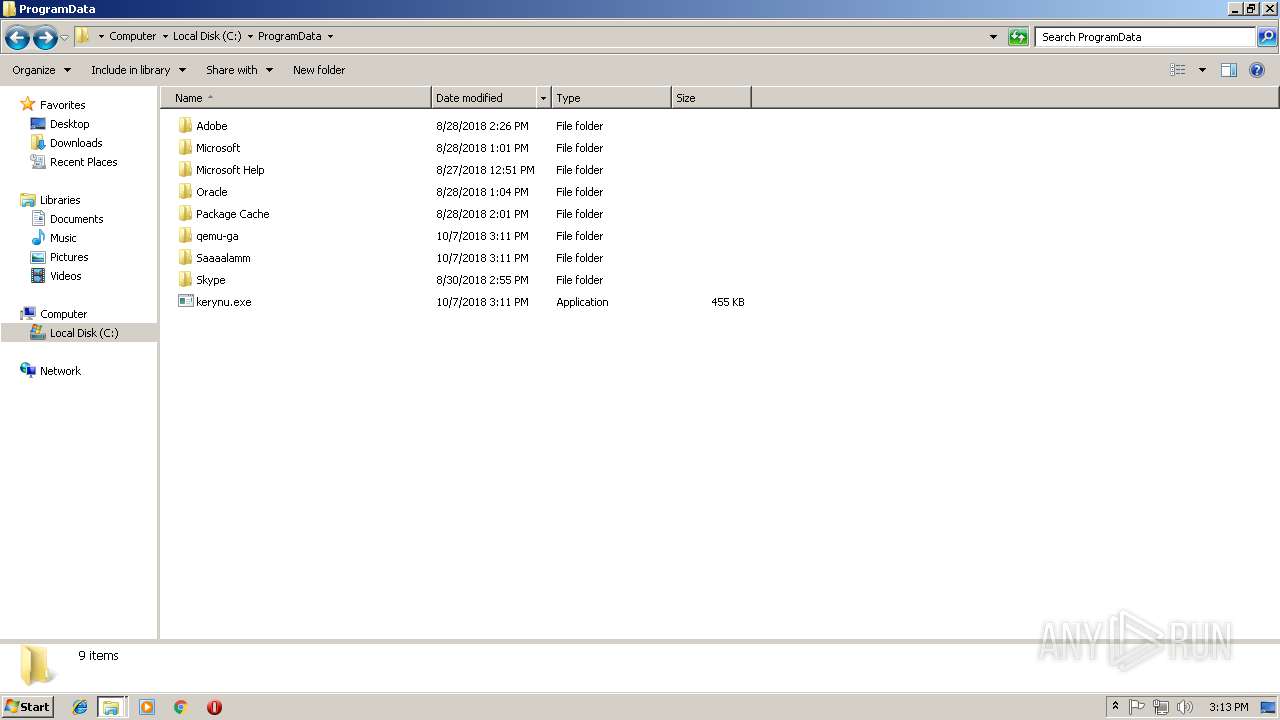Screen dimensions: 1280x720
Task: Open the Action Center flag icon
Action: coord(1137,707)
